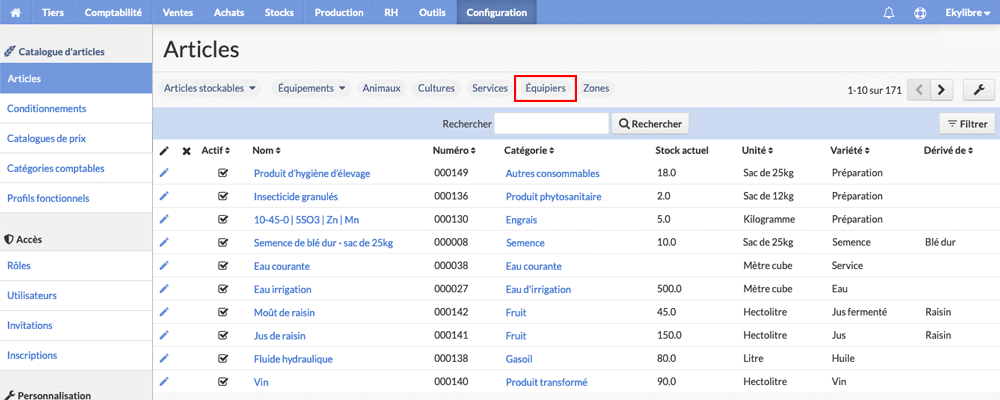Edit the Vin row with pencil
The width and height of the screenshot is (1000, 400).
(x=164, y=381)
